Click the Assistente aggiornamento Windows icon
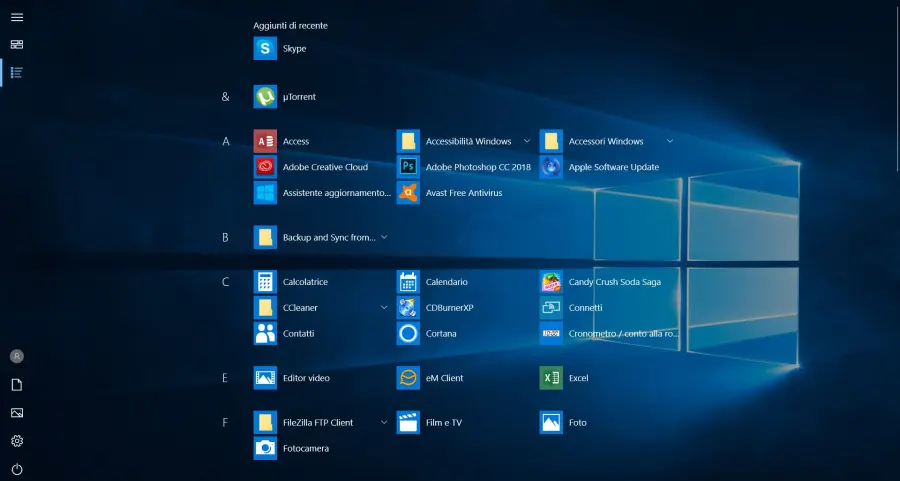900x481 pixels. [x=265, y=193]
